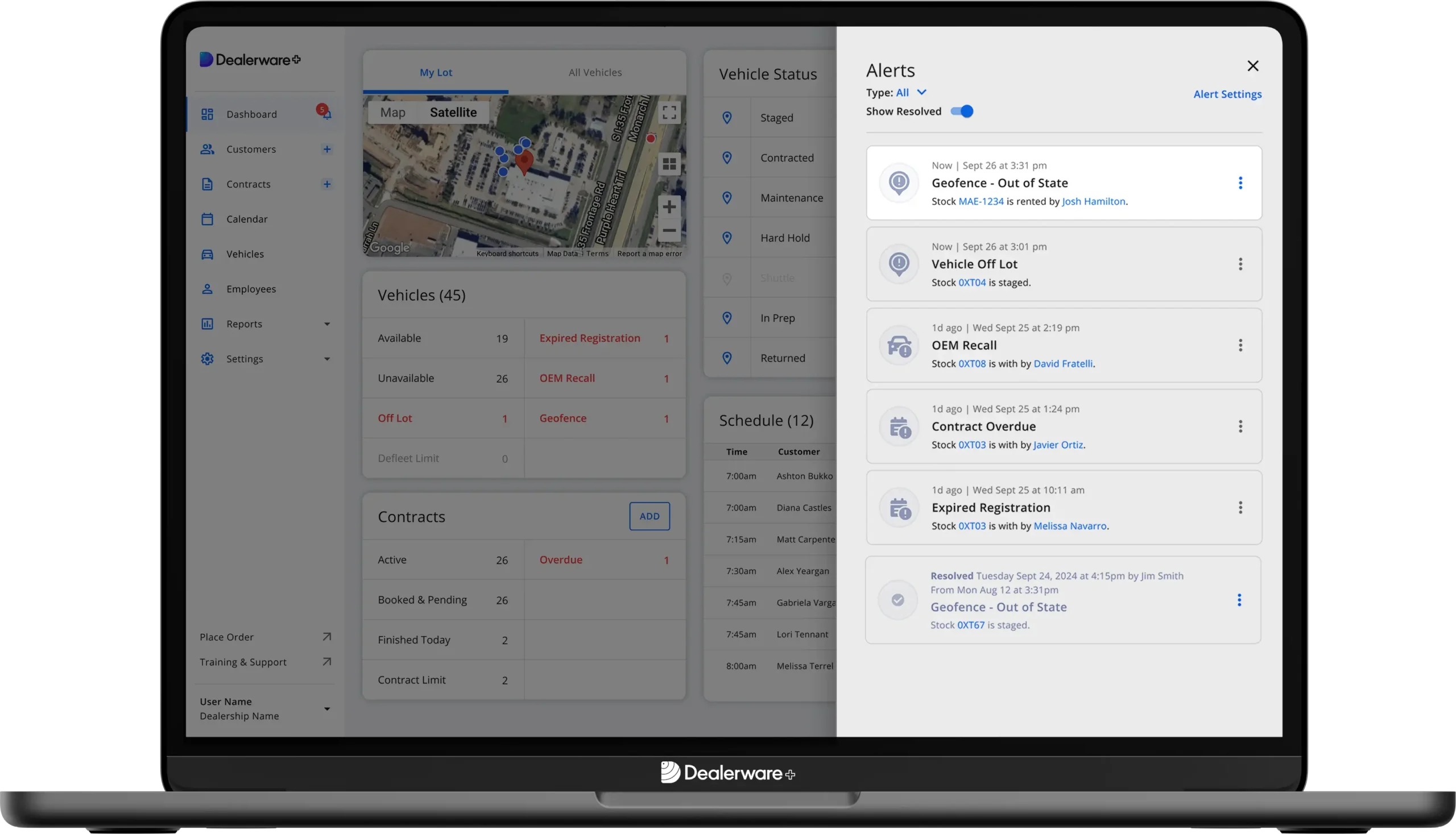
Task: Open renter Josh Hamilton link
Action: 1093,201
